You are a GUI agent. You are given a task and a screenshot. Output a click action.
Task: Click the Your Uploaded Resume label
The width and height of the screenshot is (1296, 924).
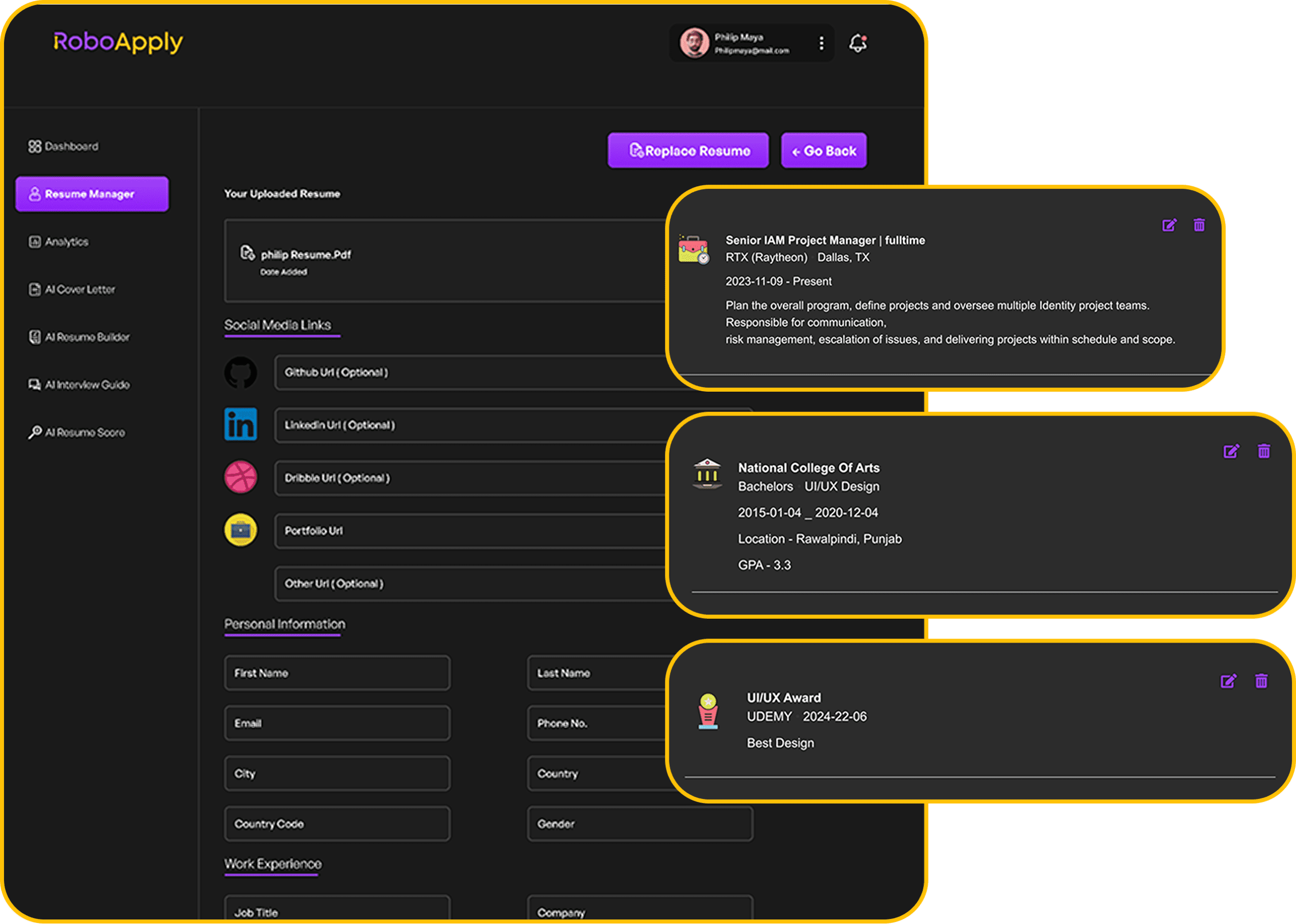[282, 194]
